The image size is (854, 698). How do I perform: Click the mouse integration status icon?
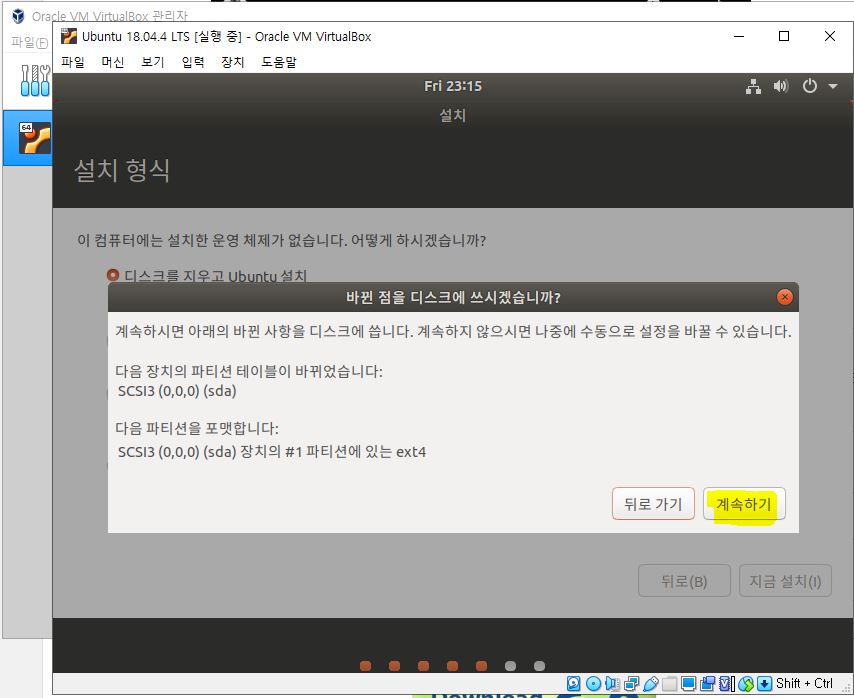point(746,683)
